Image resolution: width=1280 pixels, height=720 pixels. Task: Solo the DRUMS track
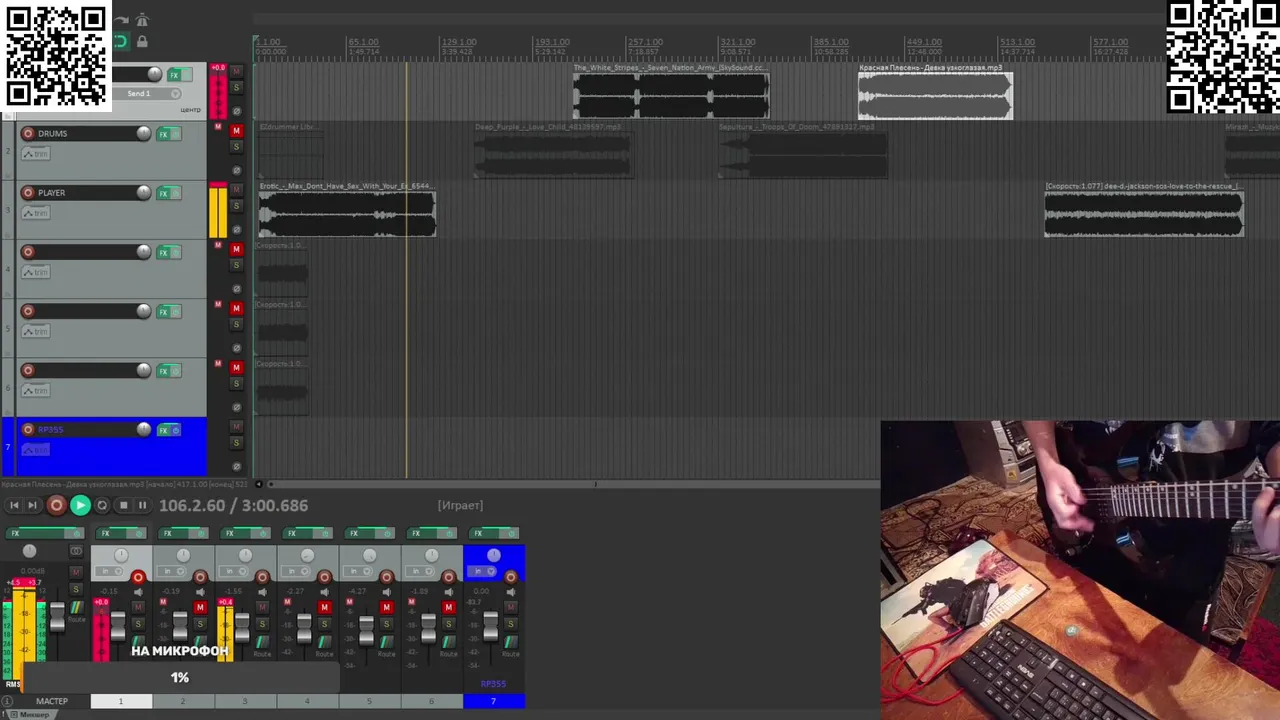(237, 147)
